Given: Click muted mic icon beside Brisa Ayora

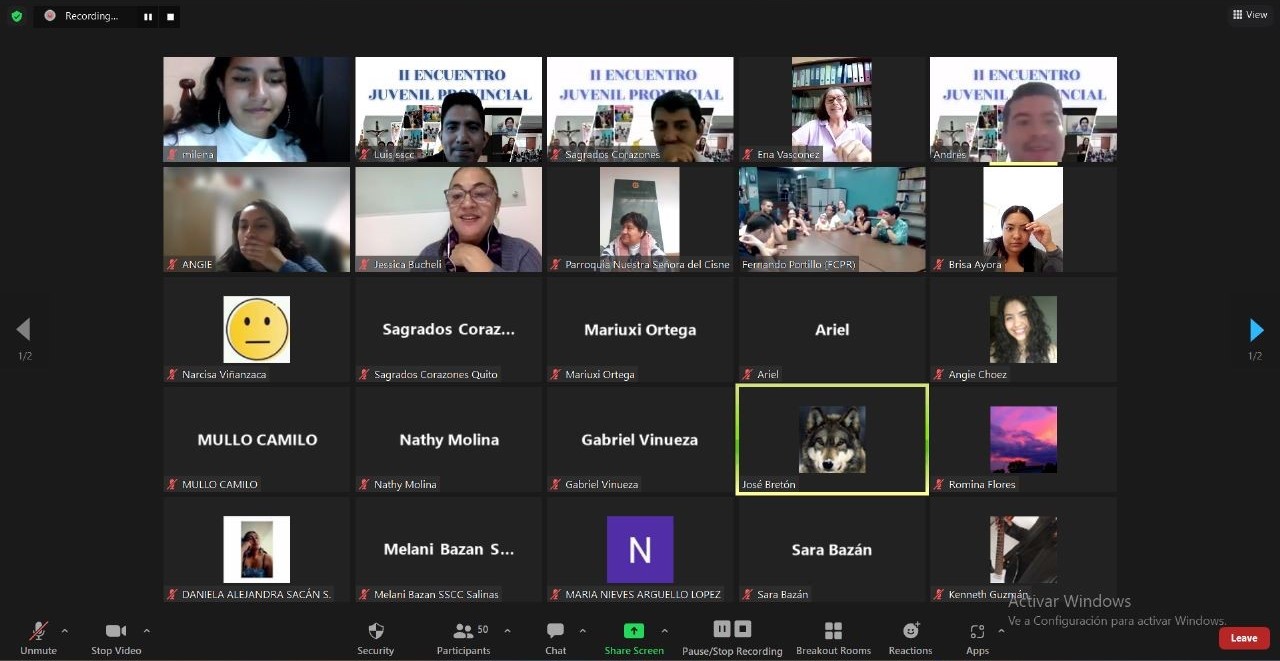Looking at the screenshot, I should pos(939,264).
